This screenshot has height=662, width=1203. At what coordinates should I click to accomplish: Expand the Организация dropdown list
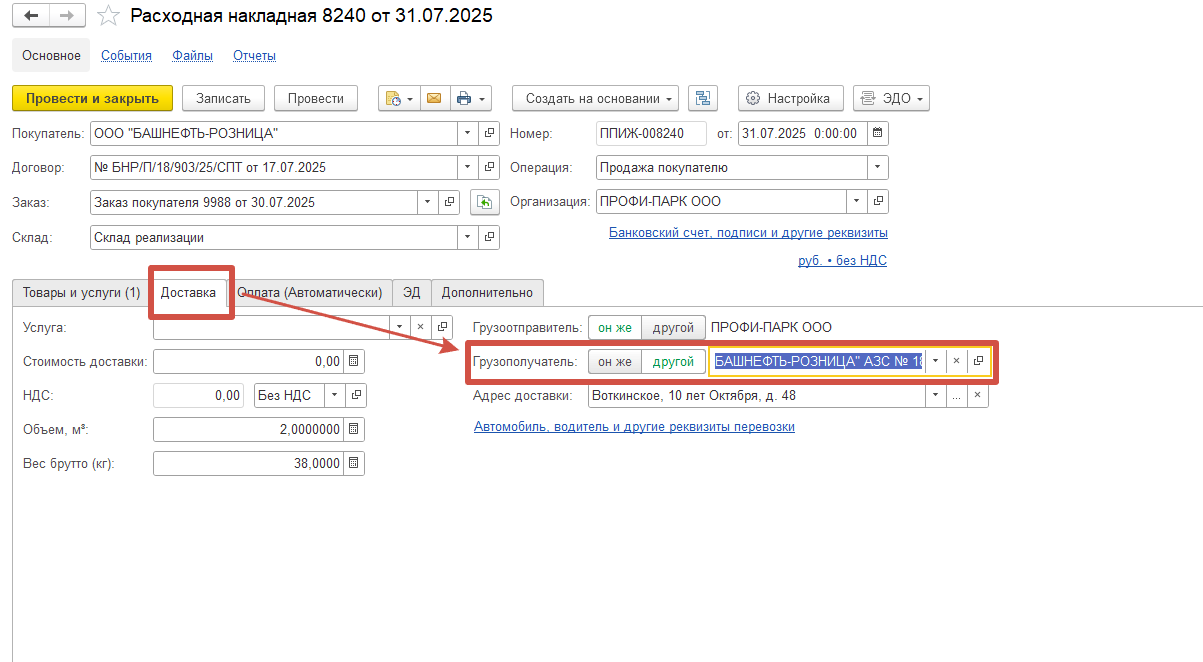(x=857, y=201)
